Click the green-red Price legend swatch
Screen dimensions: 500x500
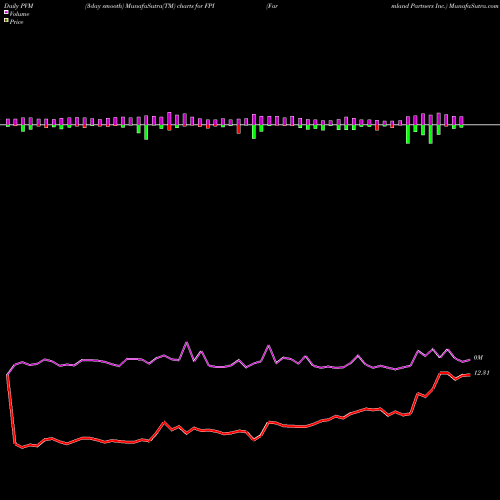[x=6, y=20]
